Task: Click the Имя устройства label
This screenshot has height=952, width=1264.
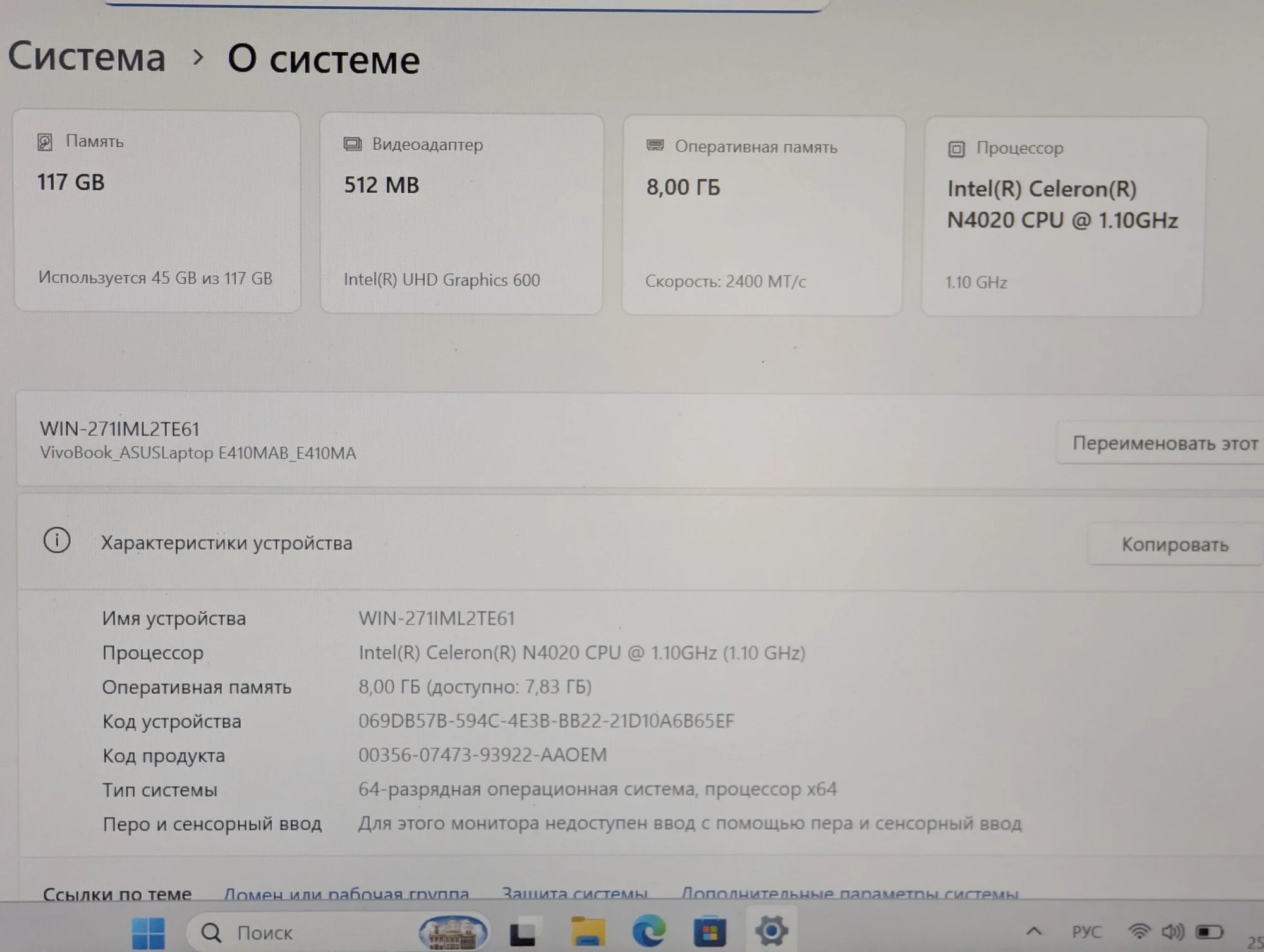Action: 174,618
